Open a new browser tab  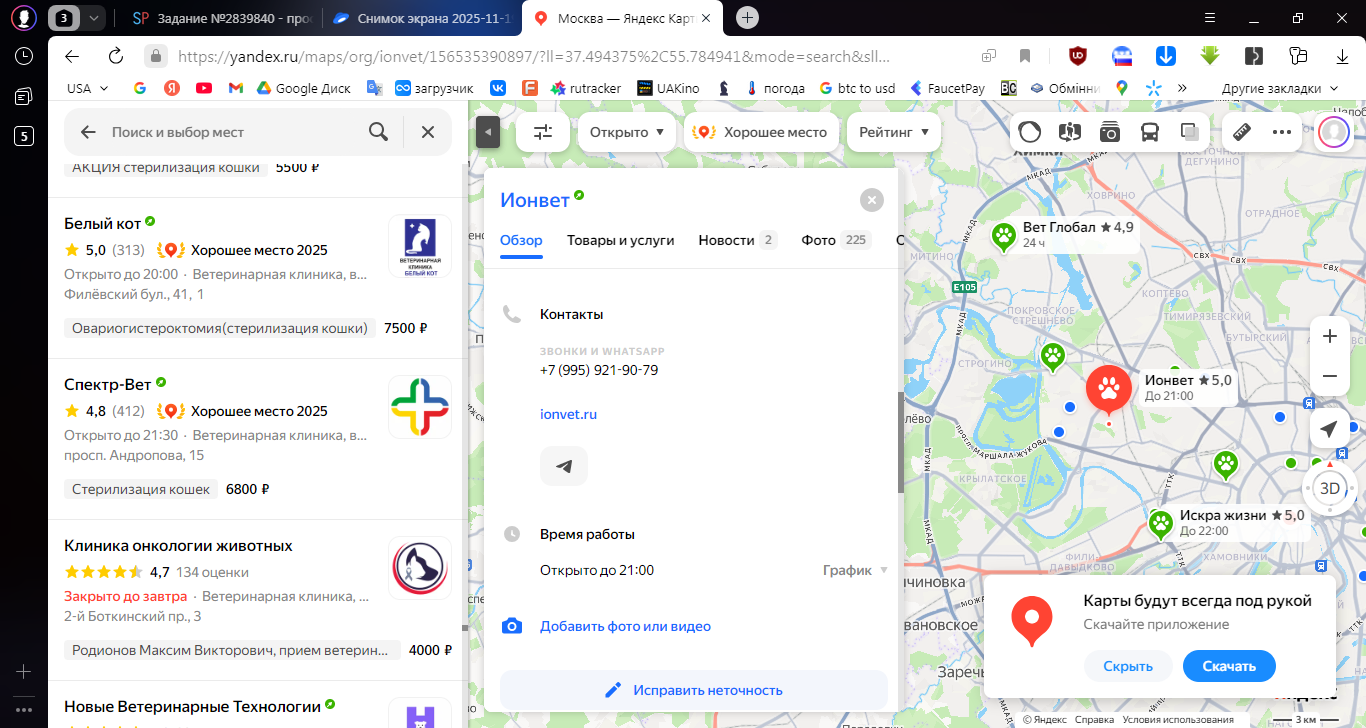[x=748, y=17]
